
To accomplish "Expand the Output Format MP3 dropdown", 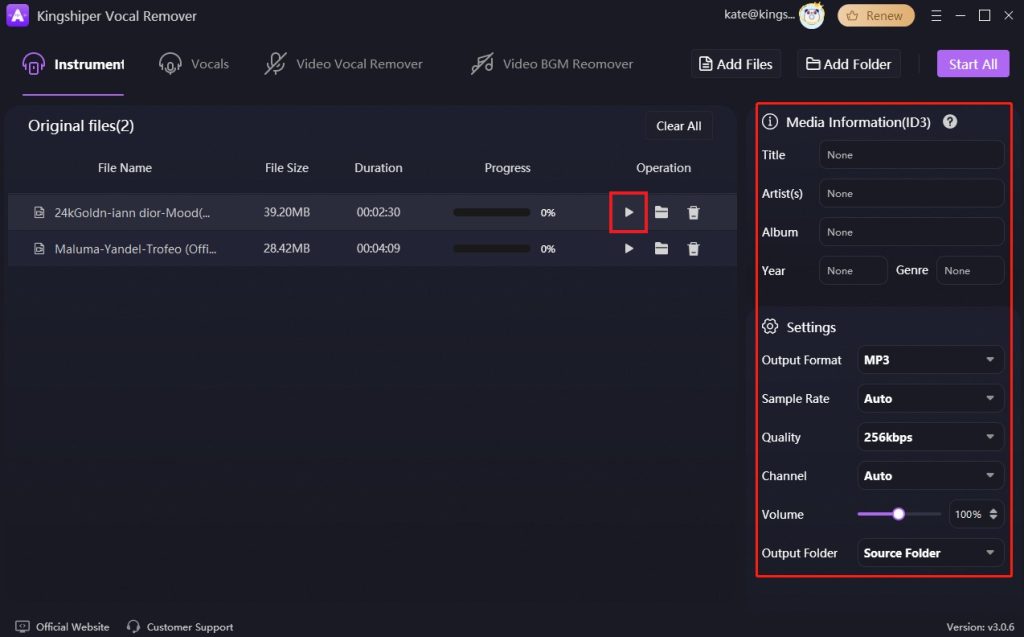I will point(930,360).
